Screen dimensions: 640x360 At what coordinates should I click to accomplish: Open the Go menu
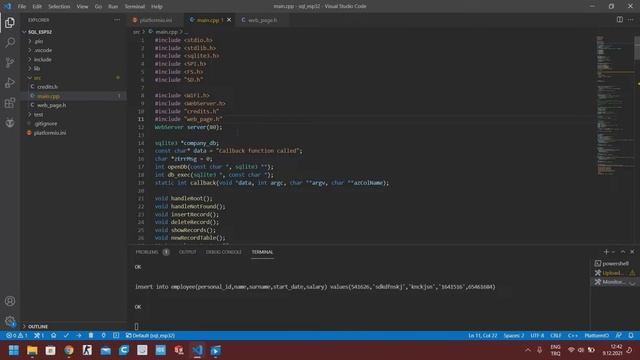tap(98, 7)
